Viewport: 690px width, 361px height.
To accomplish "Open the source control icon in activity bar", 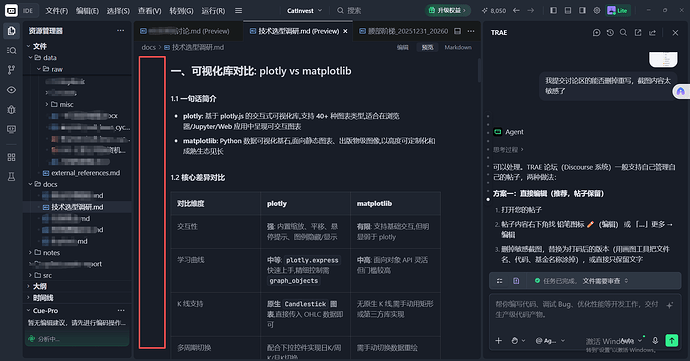I will pos(11,70).
